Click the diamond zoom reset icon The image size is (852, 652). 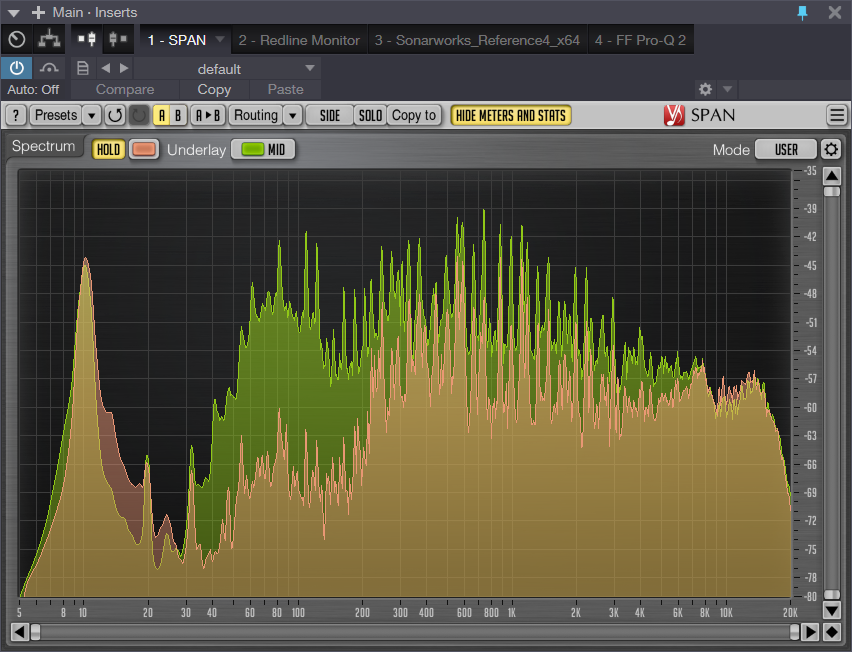[x=832, y=632]
